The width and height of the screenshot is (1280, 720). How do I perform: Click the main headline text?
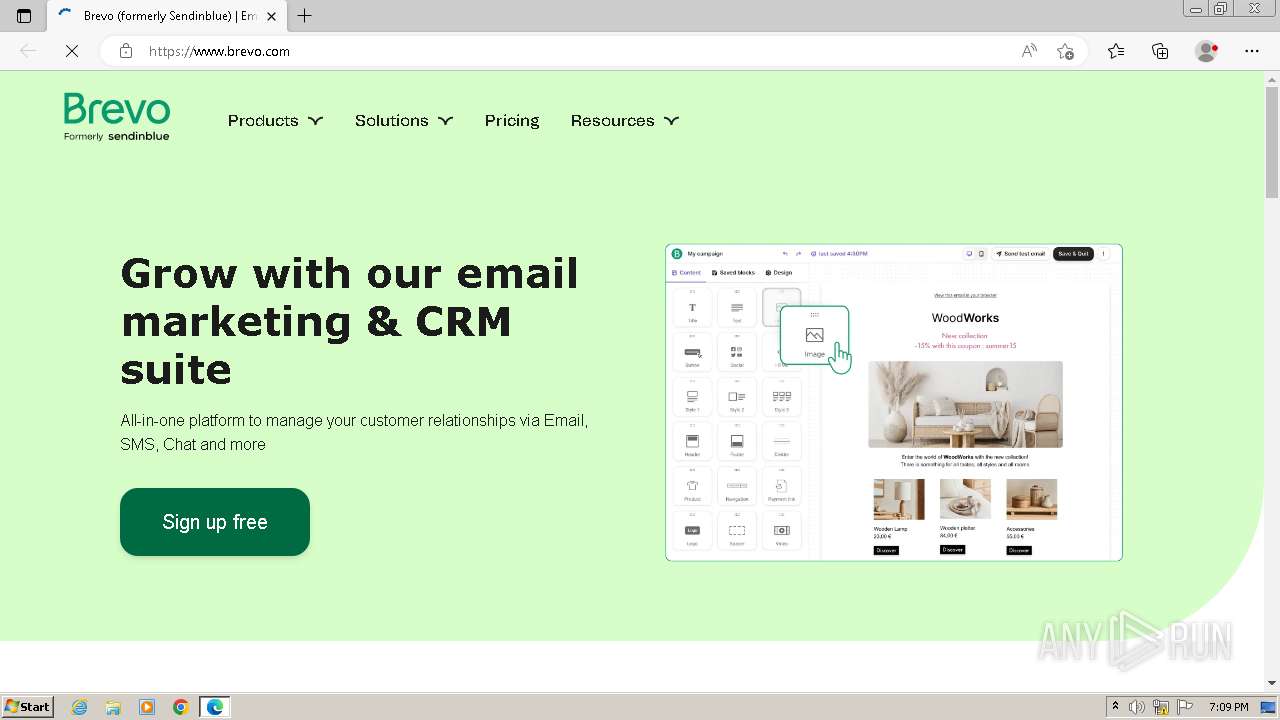point(350,321)
